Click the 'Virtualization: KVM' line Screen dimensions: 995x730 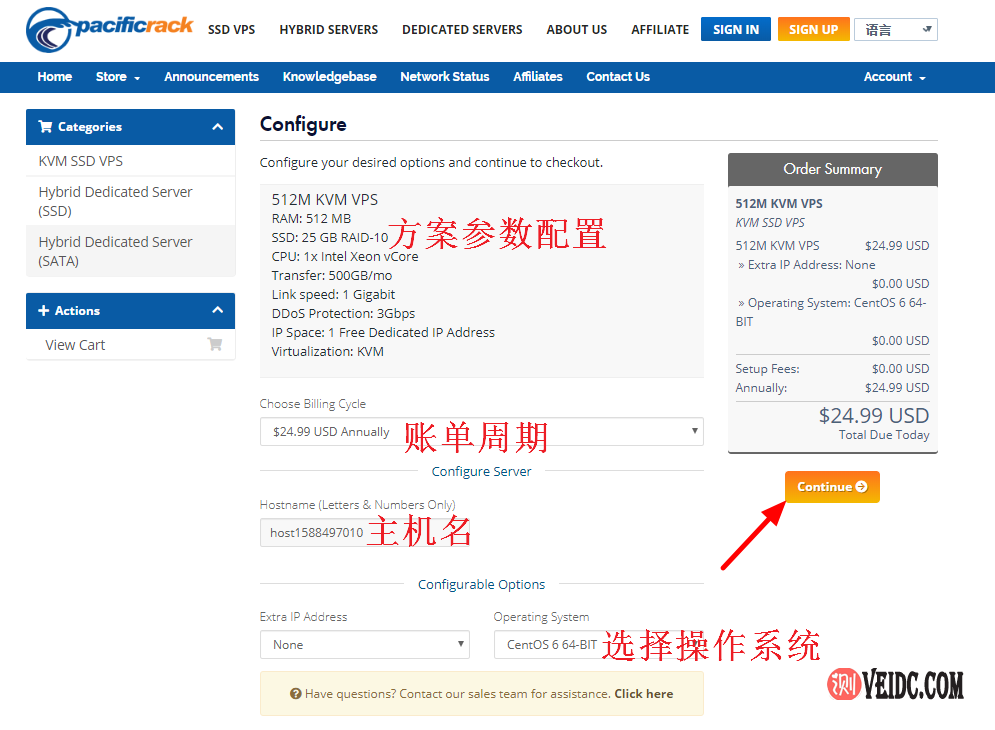click(x=327, y=352)
